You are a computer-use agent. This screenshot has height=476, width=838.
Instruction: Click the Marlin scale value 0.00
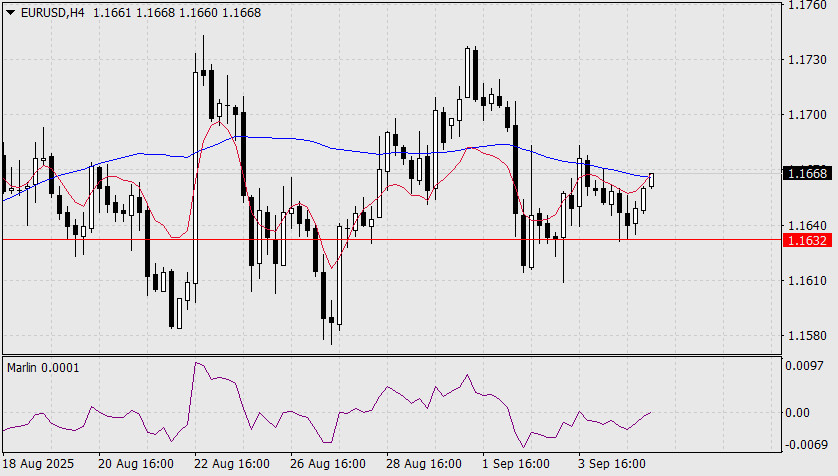(797, 413)
